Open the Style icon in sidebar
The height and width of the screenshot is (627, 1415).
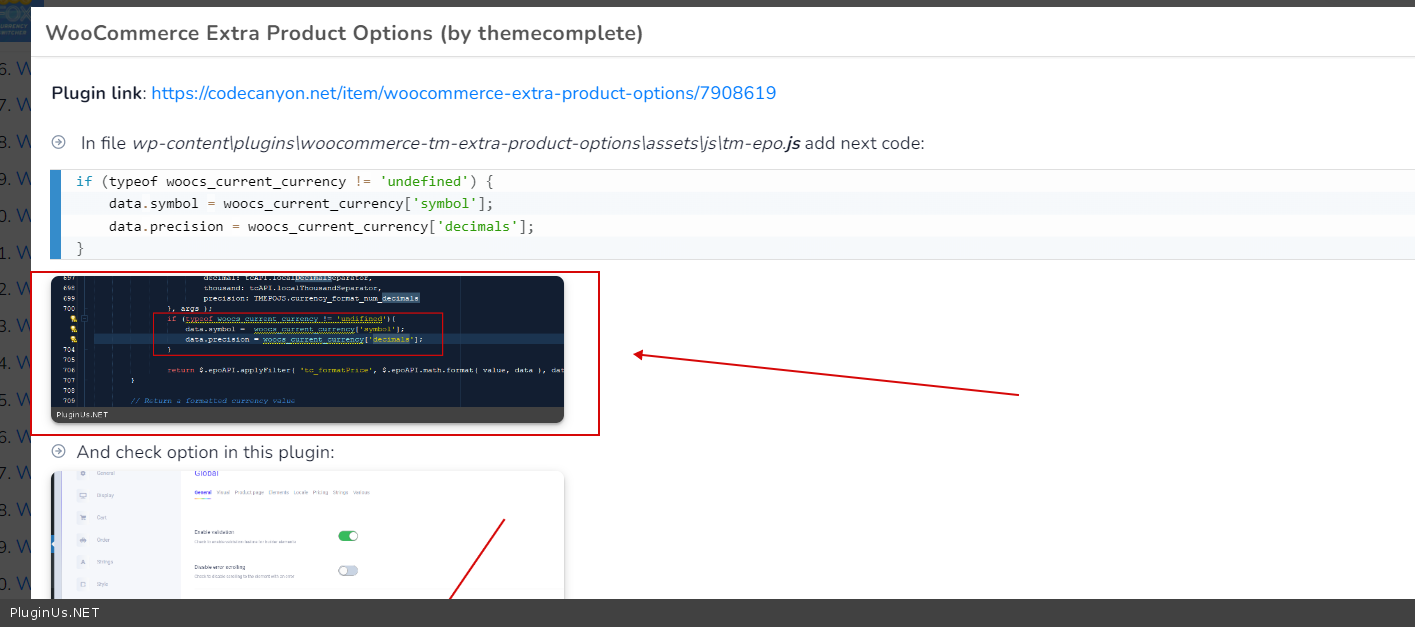(x=83, y=584)
